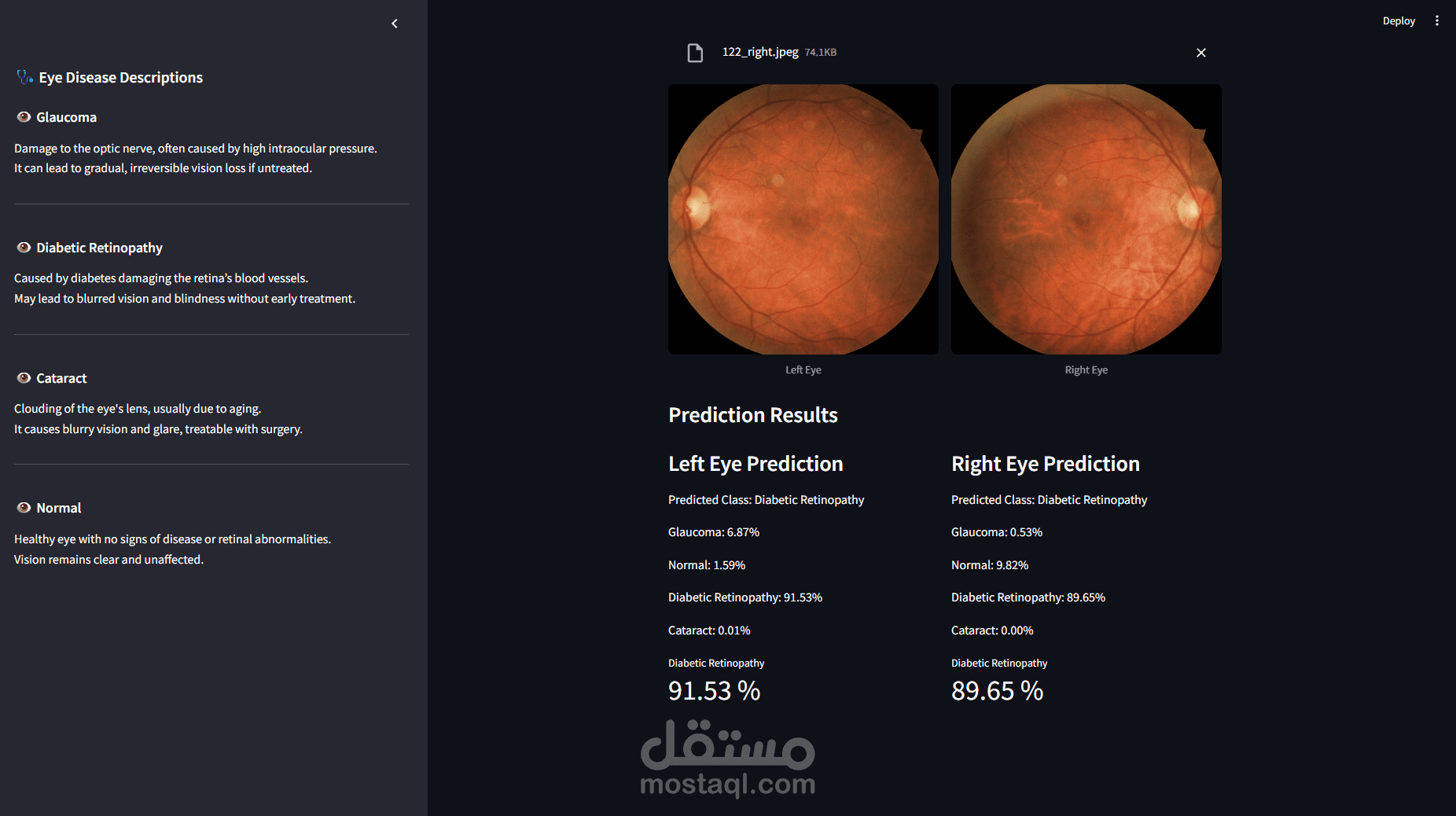Click the Deploy button
The width and height of the screenshot is (1456, 816).
pos(1399,21)
